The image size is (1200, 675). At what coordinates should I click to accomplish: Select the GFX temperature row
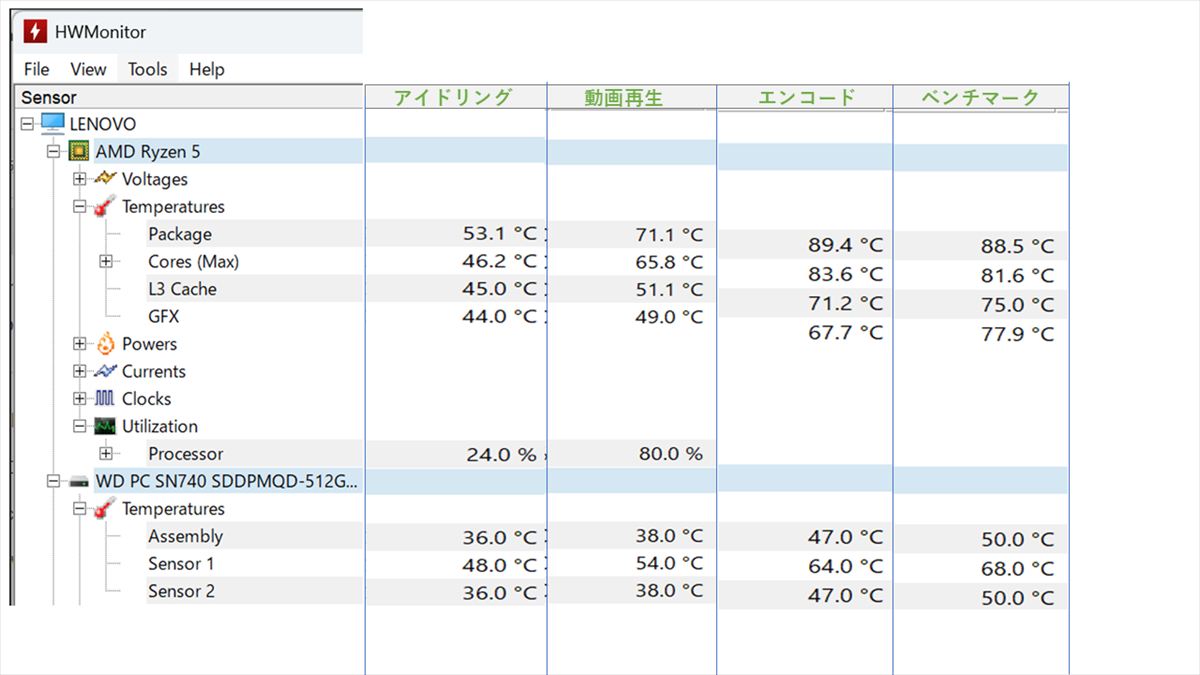[164, 316]
